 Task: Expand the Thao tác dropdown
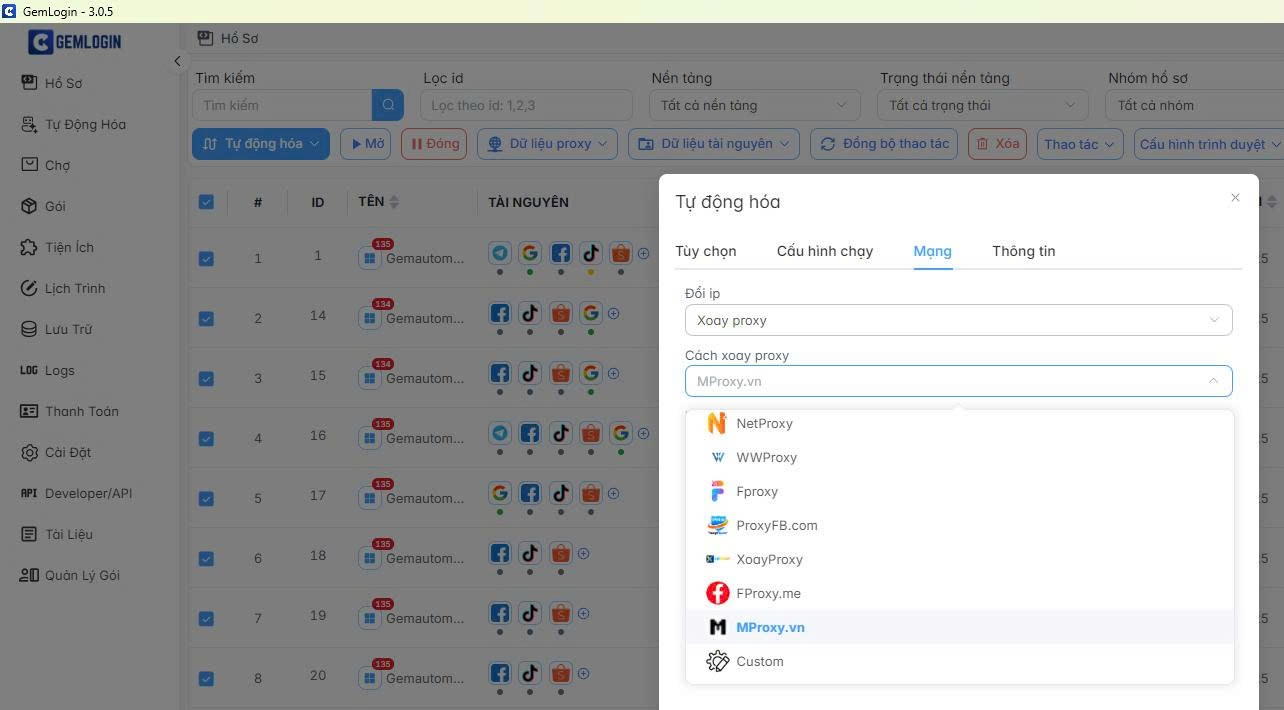(x=1080, y=144)
